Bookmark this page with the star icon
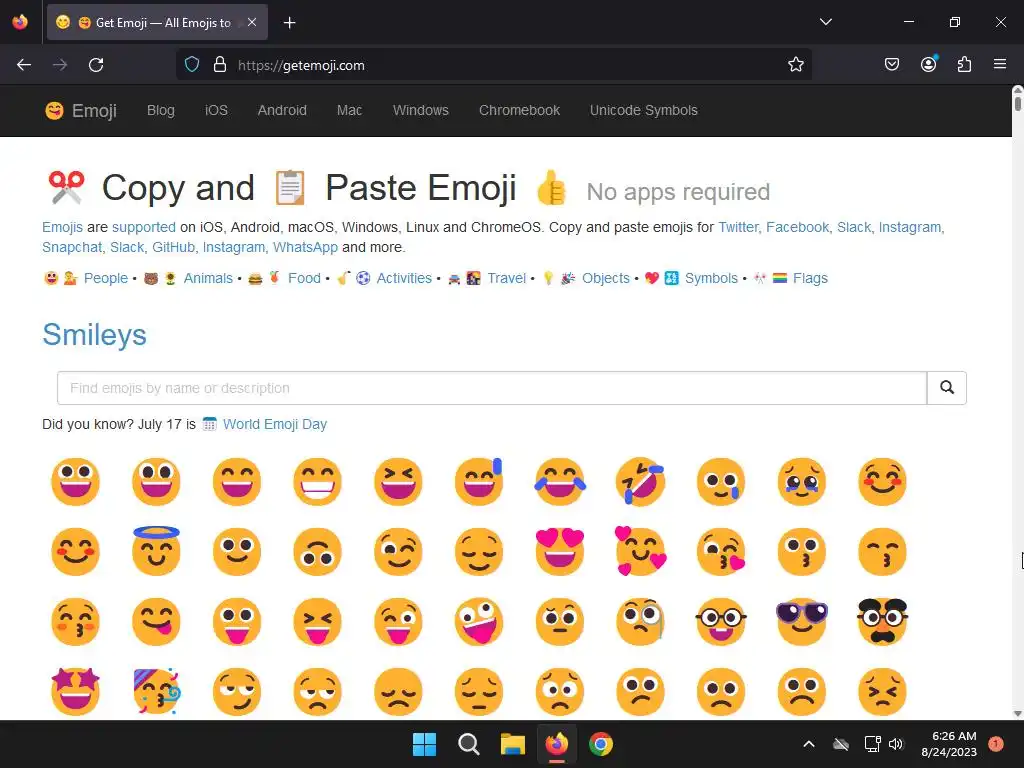Screen dimensions: 1024x768 pyautogui.click(x=795, y=65)
